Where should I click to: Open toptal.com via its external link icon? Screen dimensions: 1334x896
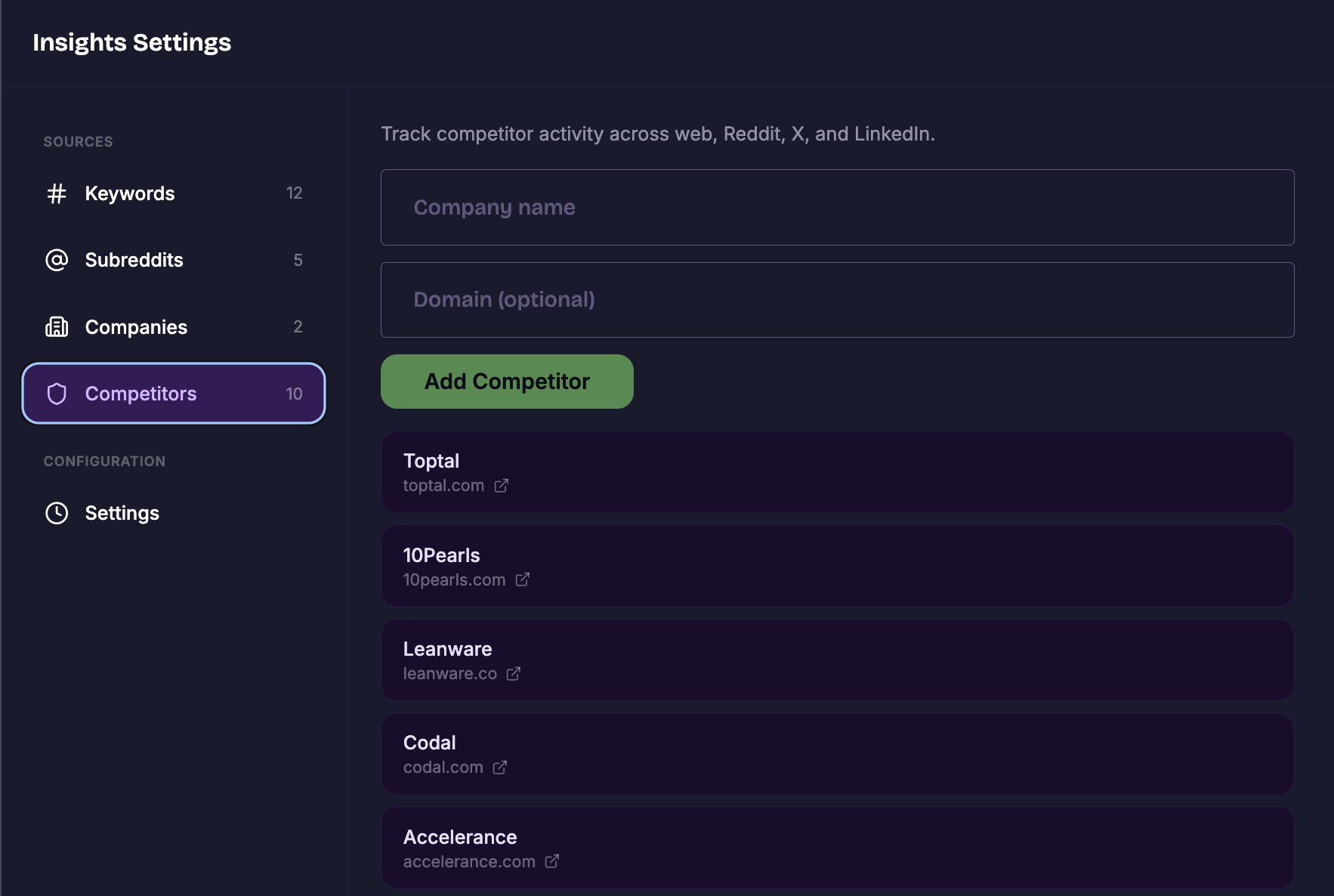(502, 486)
